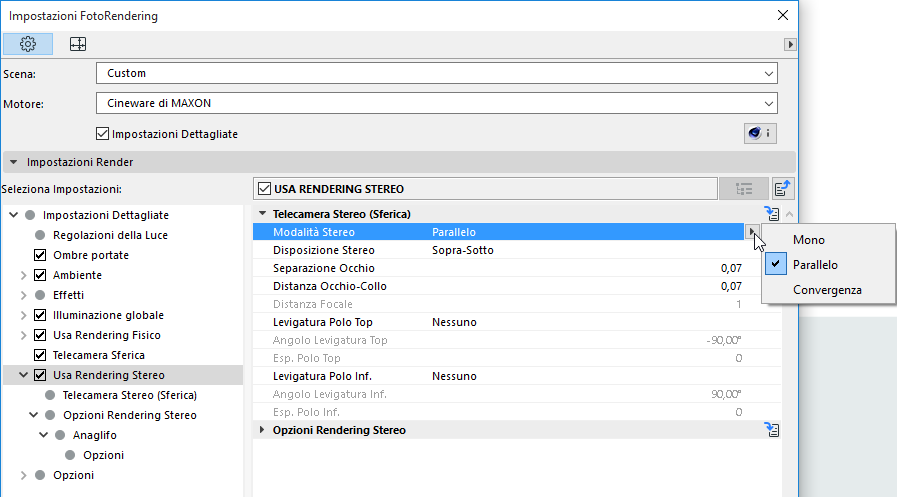The height and width of the screenshot is (497, 897).
Task: Toggle Illuminazione globale checkbox
Action: 40,315
